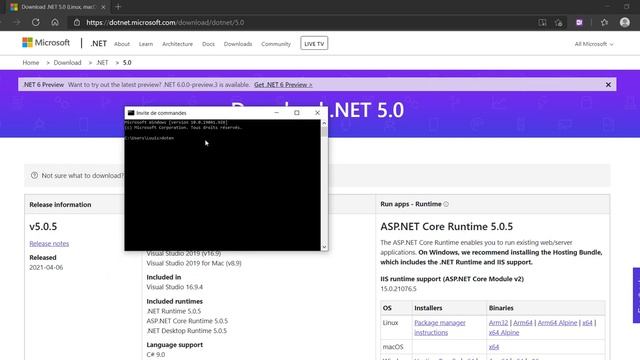Viewport: 640px width, 360px height.
Task: Click the v5.0.5 version heading
Action: pos(43,227)
